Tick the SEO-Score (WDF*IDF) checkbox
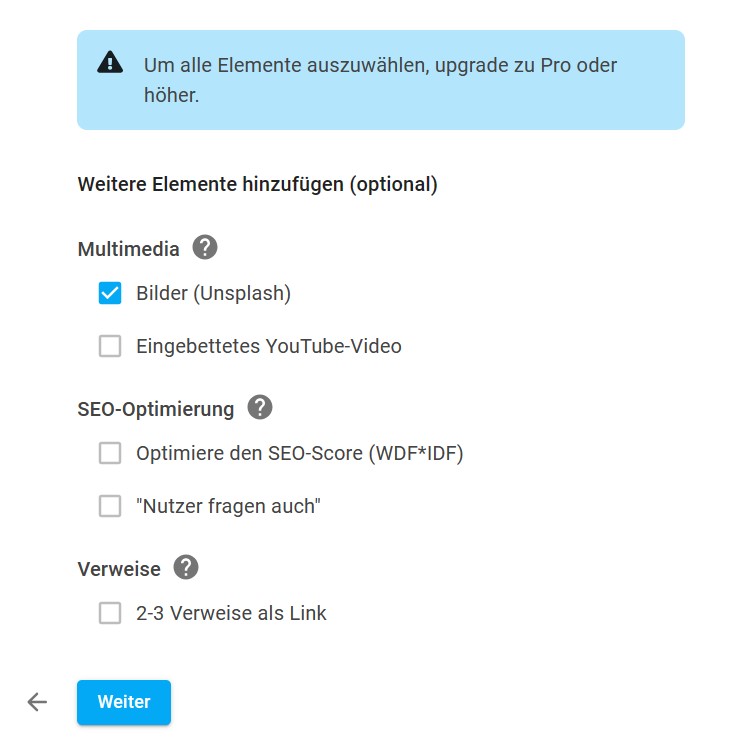Viewport: 752px width, 752px height. click(x=110, y=453)
